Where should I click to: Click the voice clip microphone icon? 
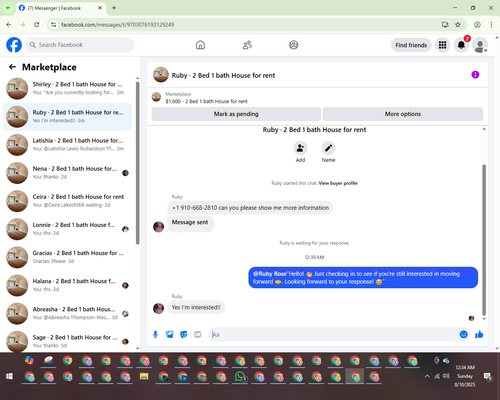(x=155, y=334)
